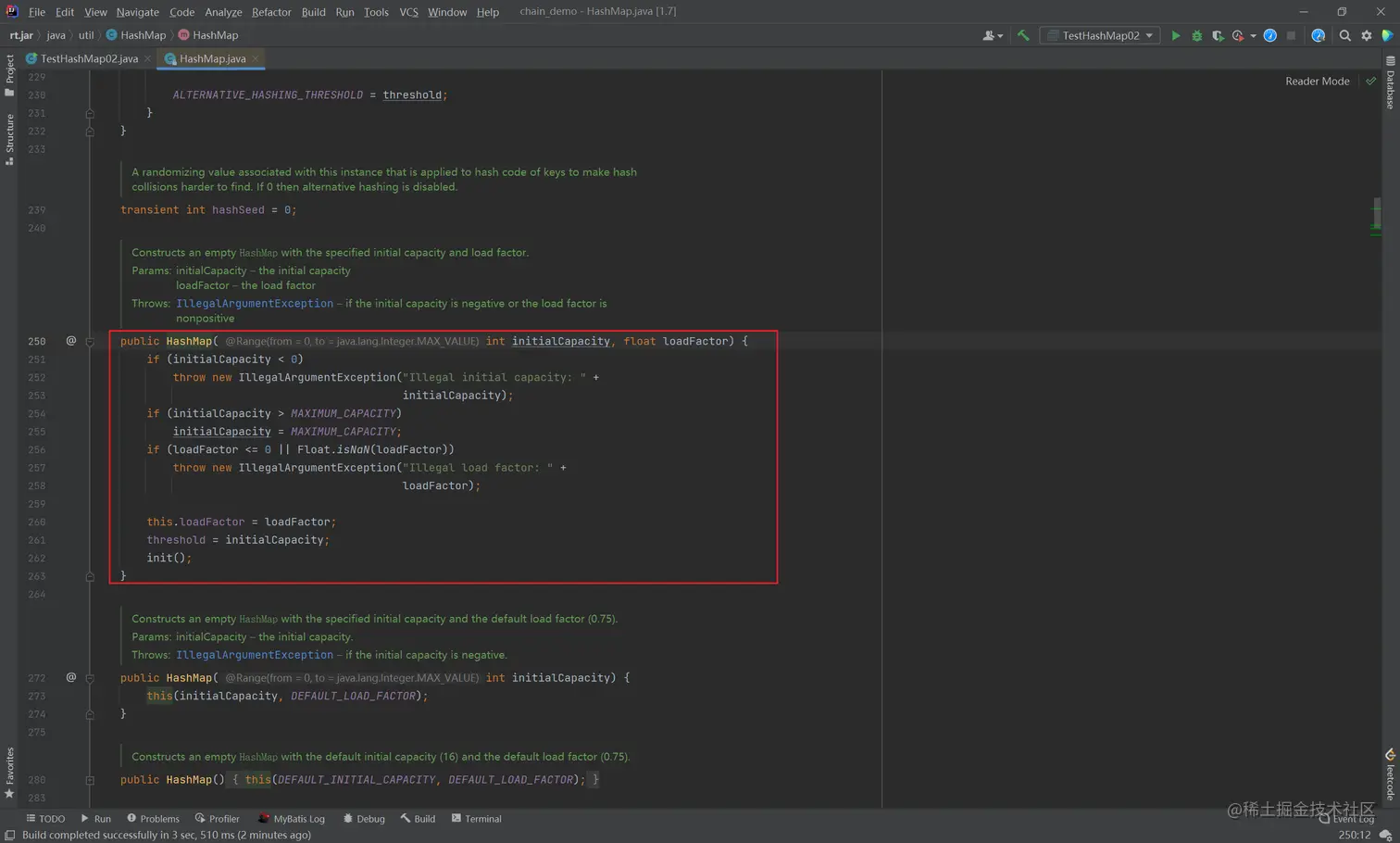Click fold end marker at line 274
This screenshot has height=843, width=1400.
pos(90,714)
